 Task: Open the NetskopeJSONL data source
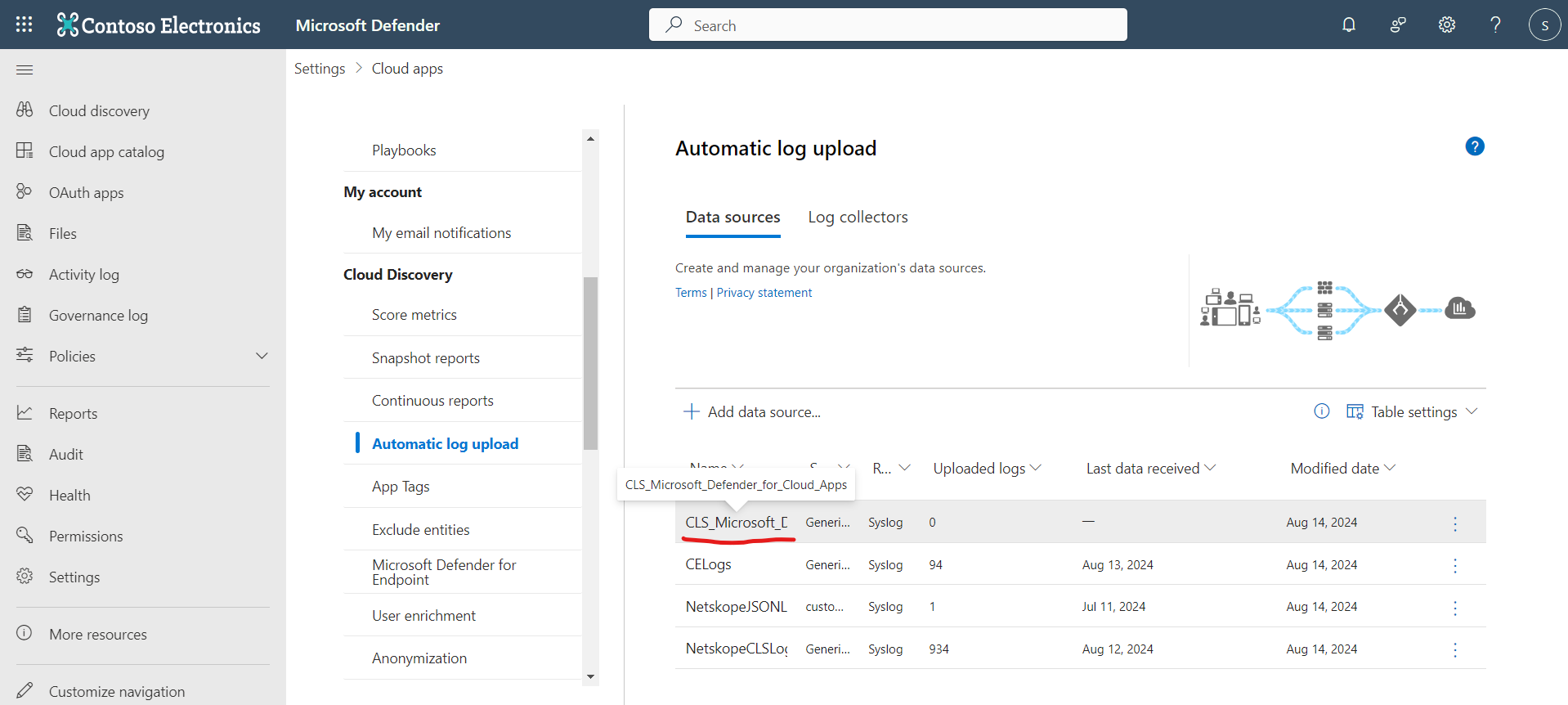(x=736, y=607)
